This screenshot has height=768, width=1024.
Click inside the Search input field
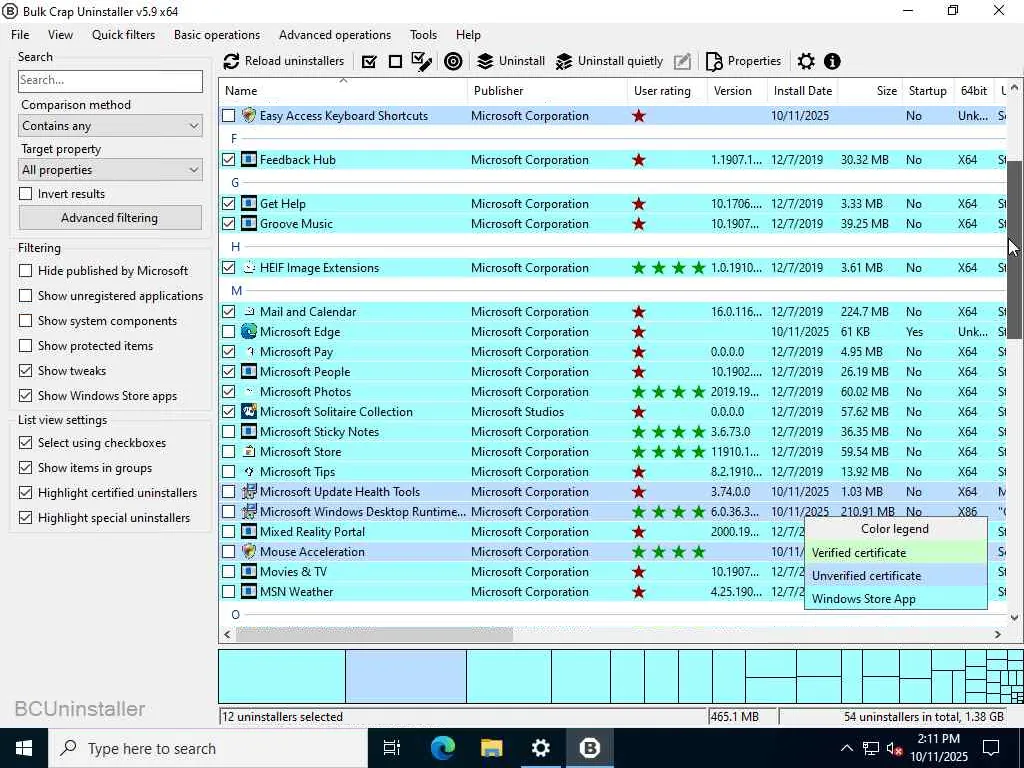[x=110, y=81]
